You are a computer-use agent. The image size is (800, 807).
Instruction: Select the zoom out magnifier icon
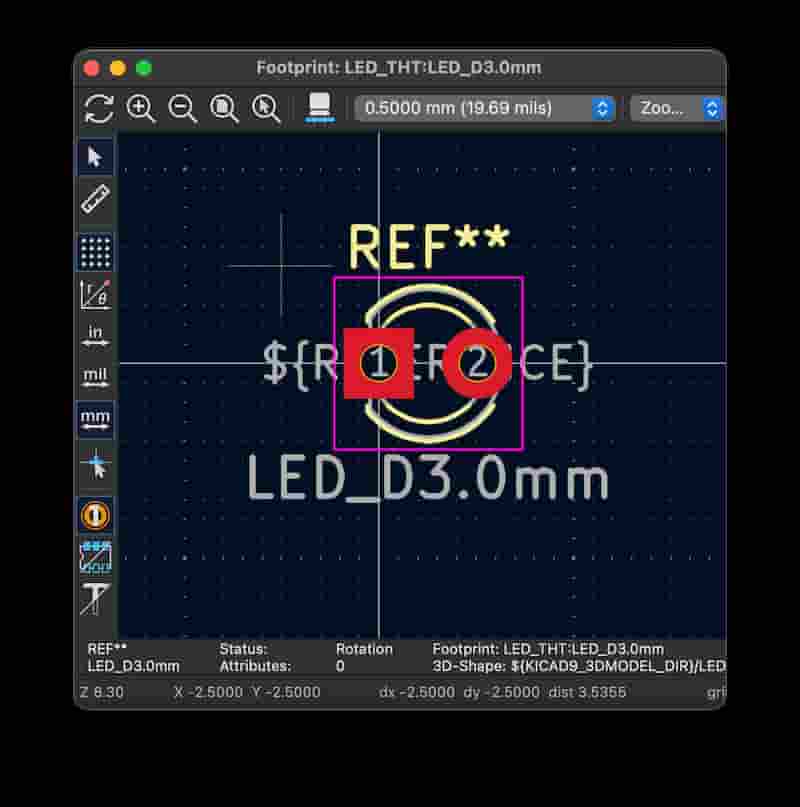click(183, 108)
